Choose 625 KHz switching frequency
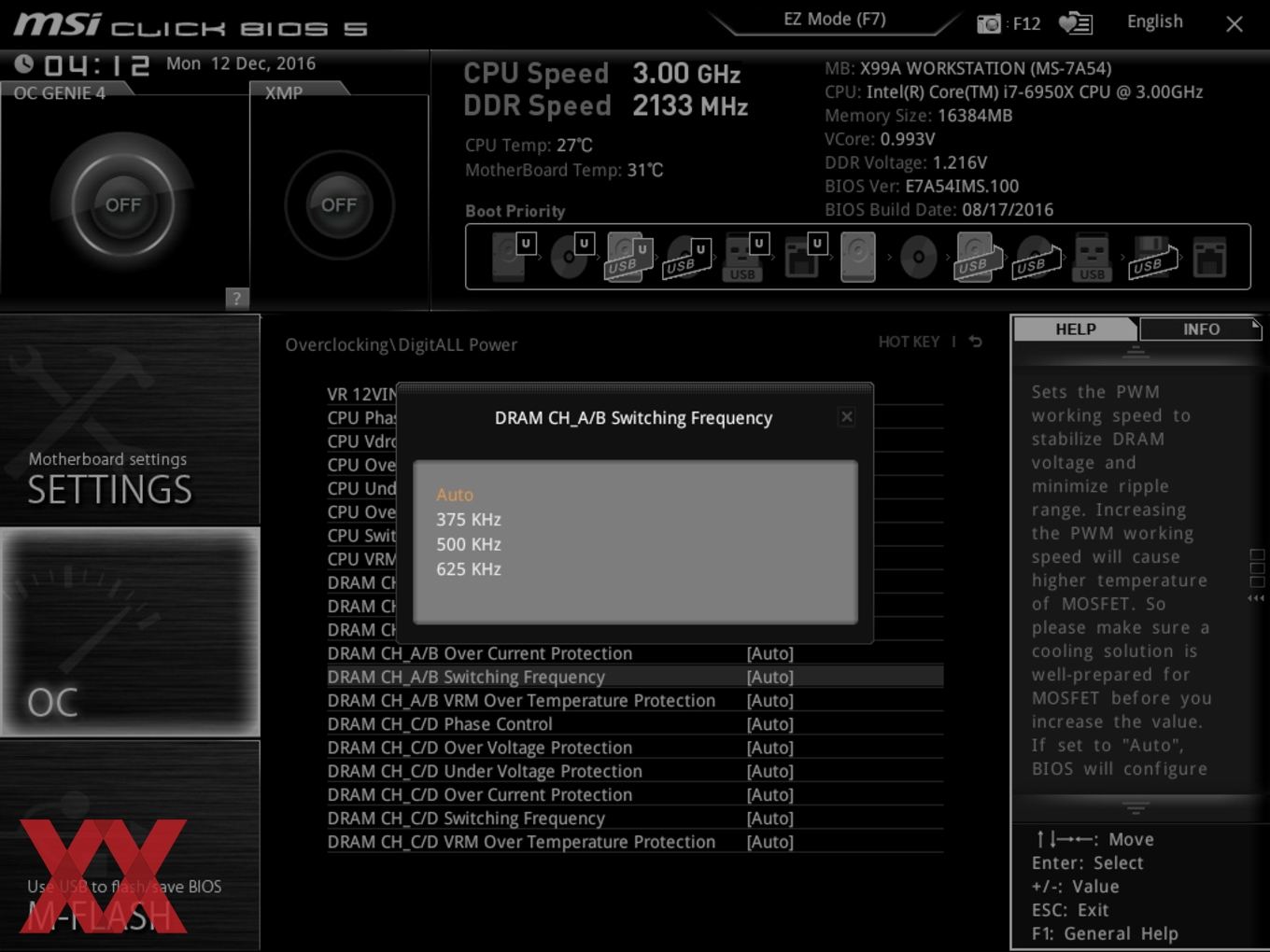The width and height of the screenshot is (1270, 952). pos(469,569)
